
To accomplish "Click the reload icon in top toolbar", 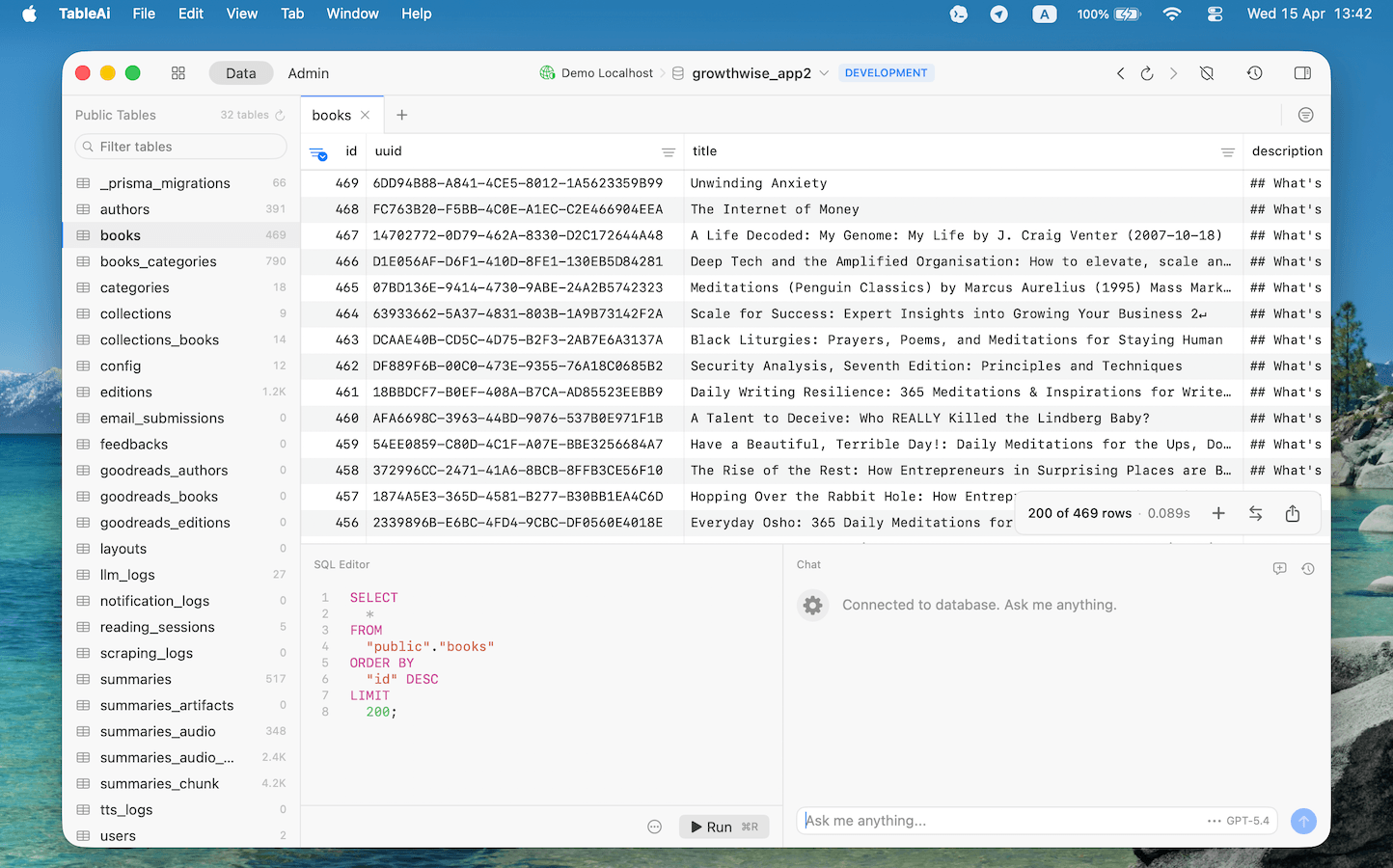I will (x=1147, y=73).
